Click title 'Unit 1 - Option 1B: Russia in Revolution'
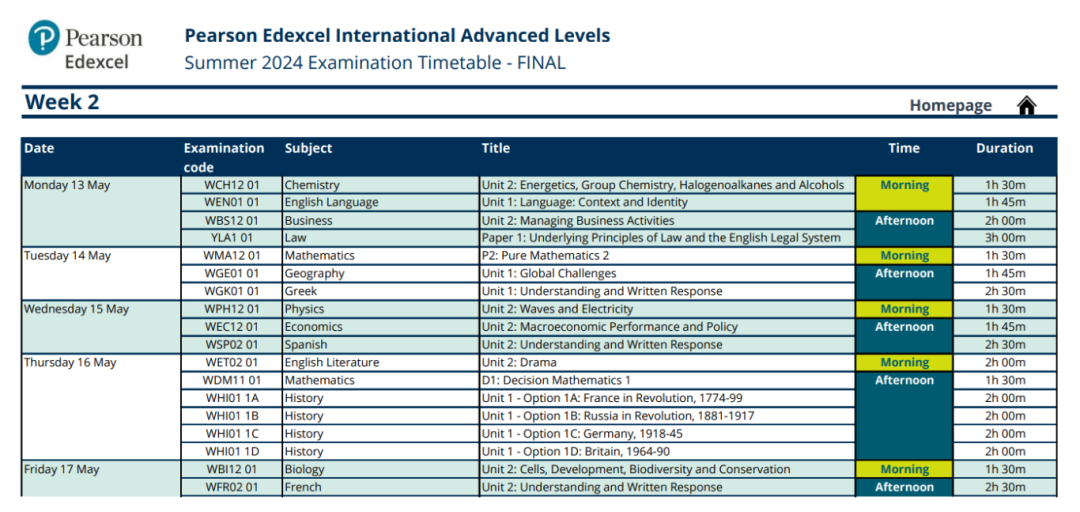1080x512 pixels. 618,416
